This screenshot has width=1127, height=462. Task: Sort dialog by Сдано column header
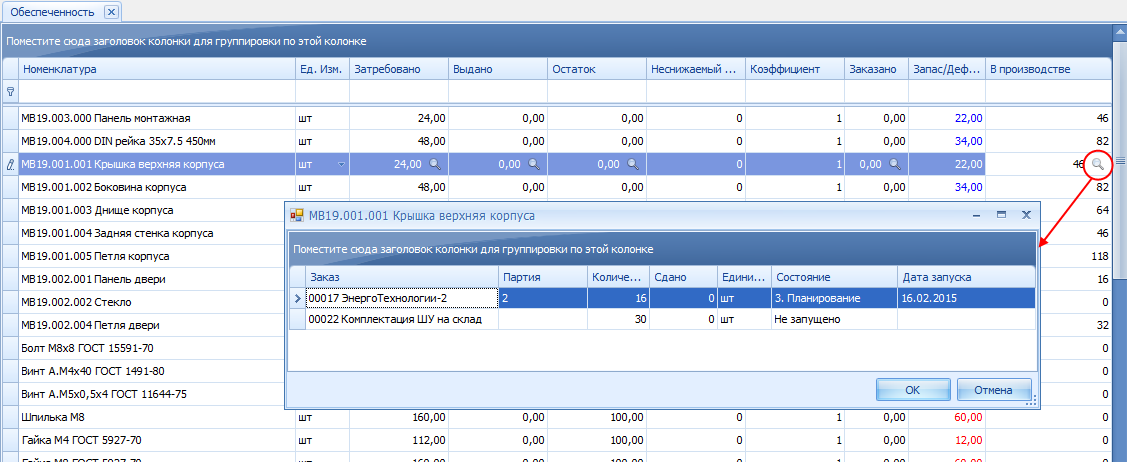(684, 277)
